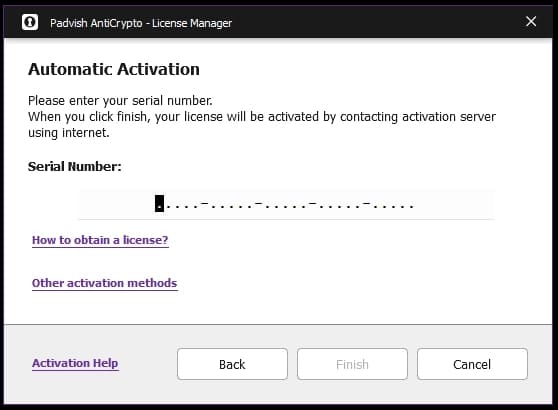Click the Finish button
Screen dimensions: 558x410
point(352,364)
